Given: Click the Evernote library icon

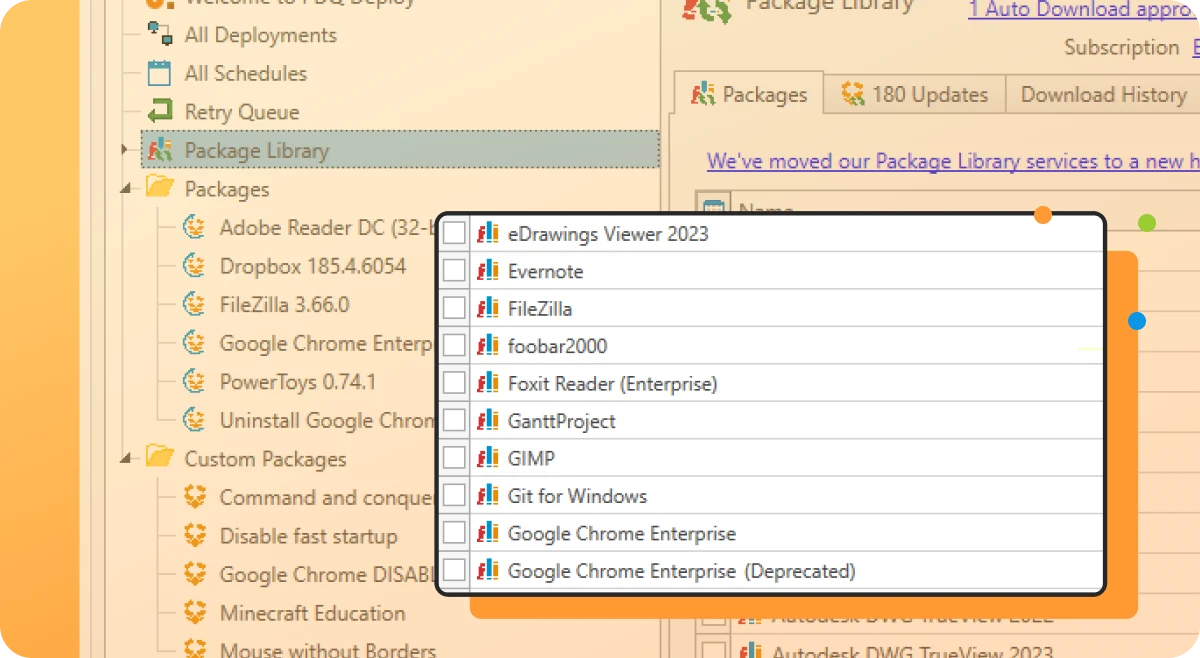Looking at the screenshot, I should click(488, 271).
